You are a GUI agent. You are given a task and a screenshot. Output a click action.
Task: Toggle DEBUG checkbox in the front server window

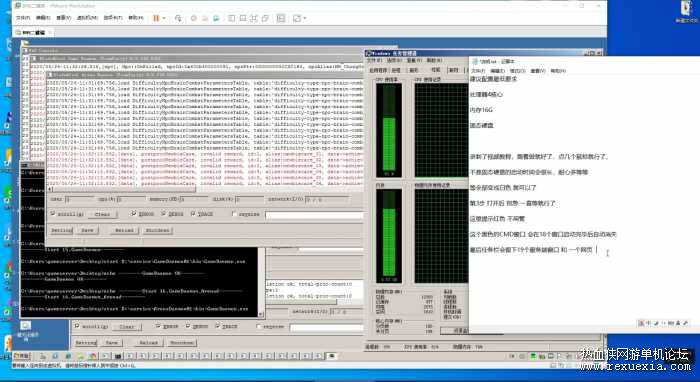click(x=163, y=214)
